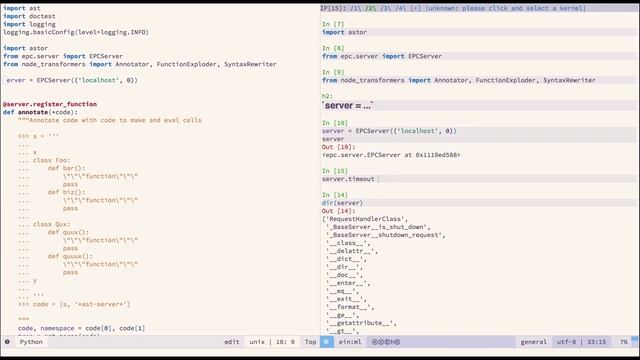Click the ein:ml mode label in mode line
The width and height of the screenshot is (640, 360).
pos(350,342)
